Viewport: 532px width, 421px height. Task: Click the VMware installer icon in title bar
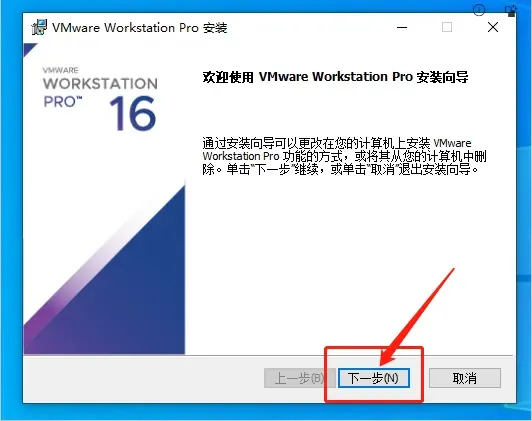[39, 28]
